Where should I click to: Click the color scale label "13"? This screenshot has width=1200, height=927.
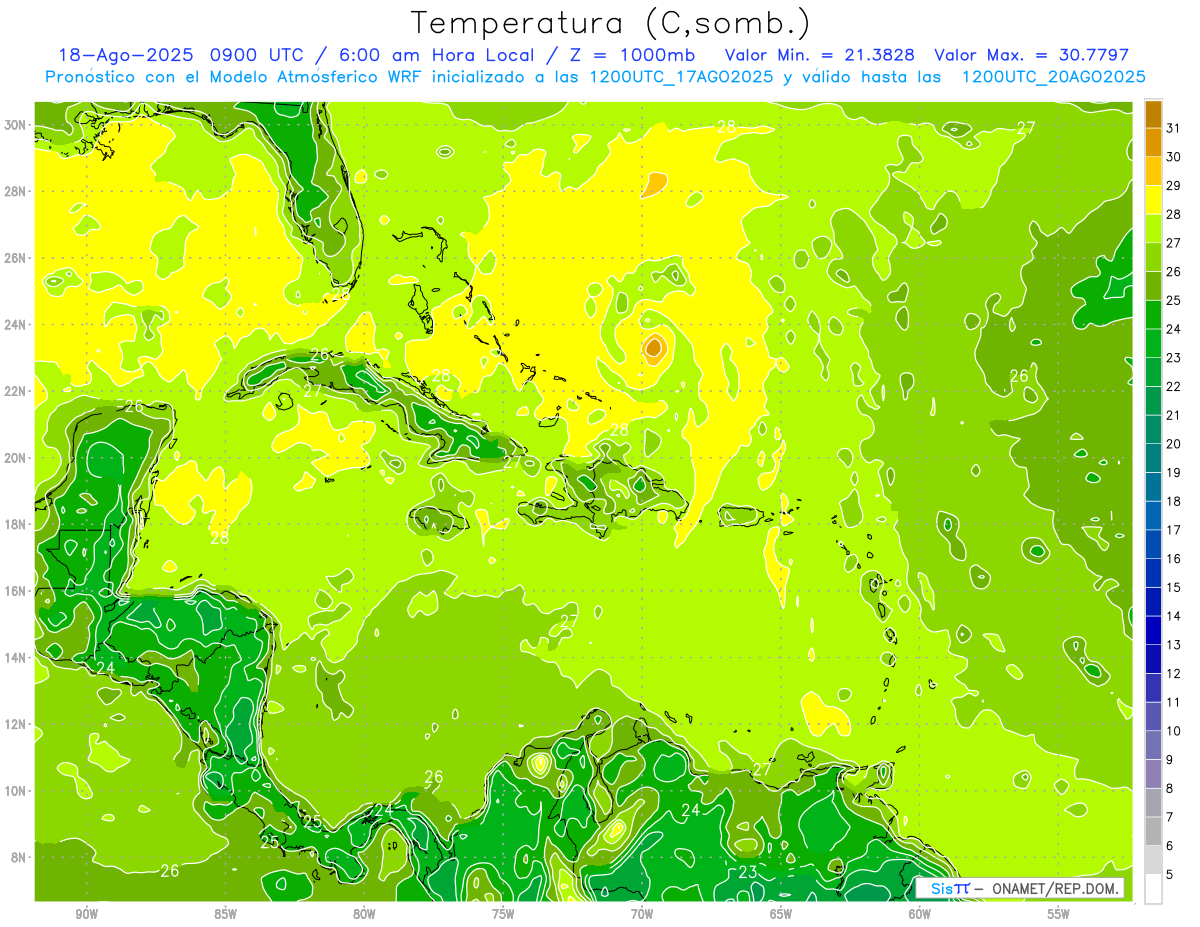coord(1174,645)
